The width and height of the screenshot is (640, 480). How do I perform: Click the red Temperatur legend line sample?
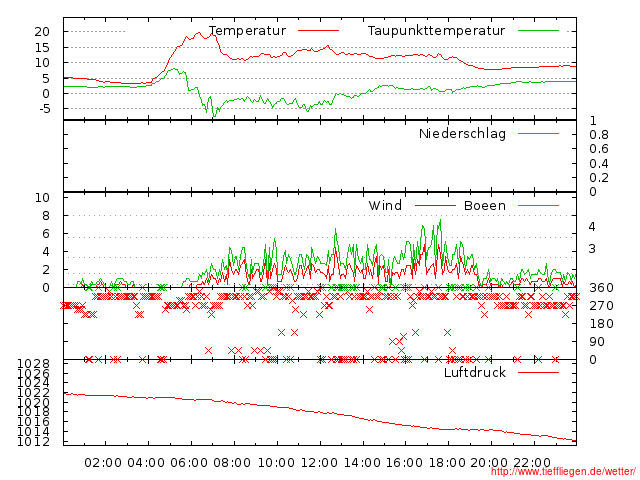pyautogui.click(x=318, y=31)
